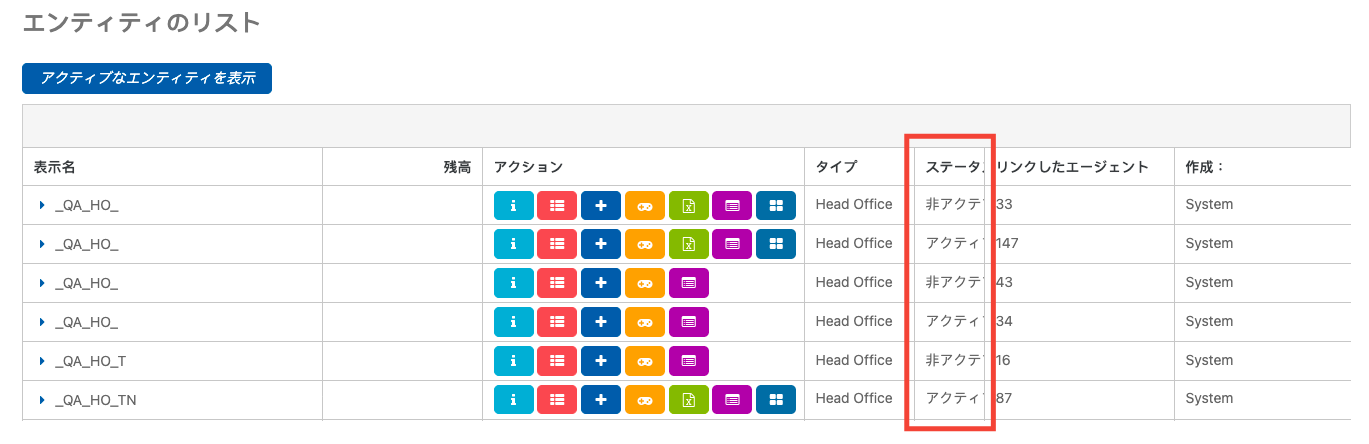This screenshot has width=1369, height=444.
Task: Expand the _QA_HO_TN entity tree arrow
Action: [x=42, y=400]
